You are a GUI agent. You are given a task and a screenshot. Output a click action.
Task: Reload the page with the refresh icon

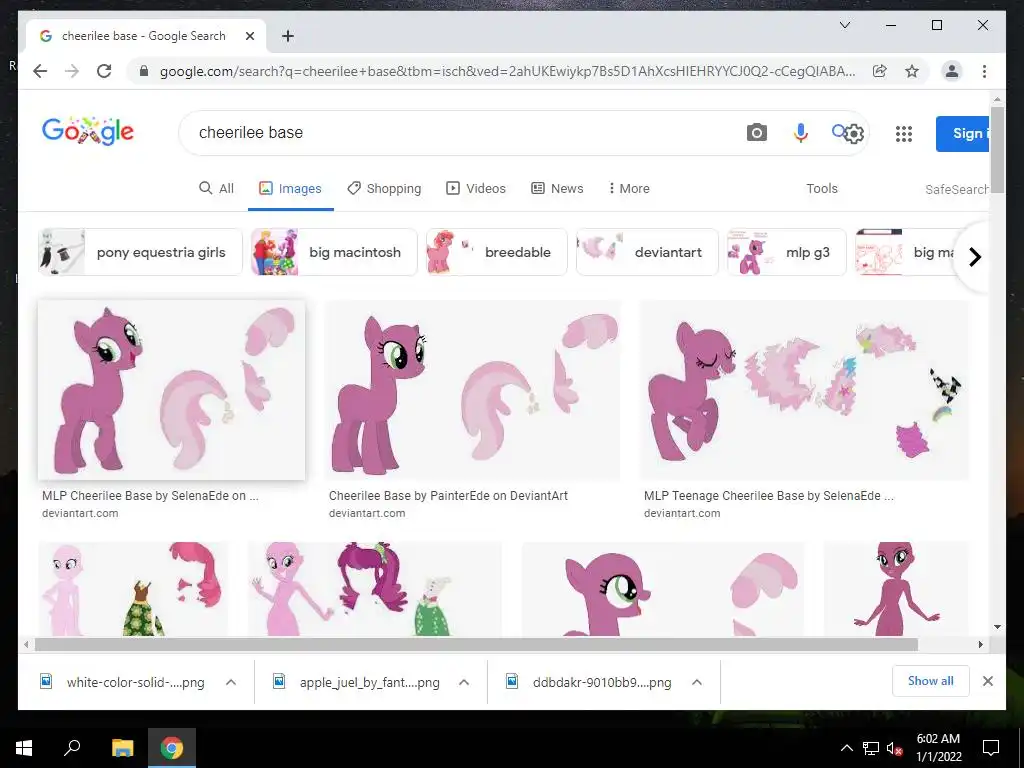tap(104, 71)
